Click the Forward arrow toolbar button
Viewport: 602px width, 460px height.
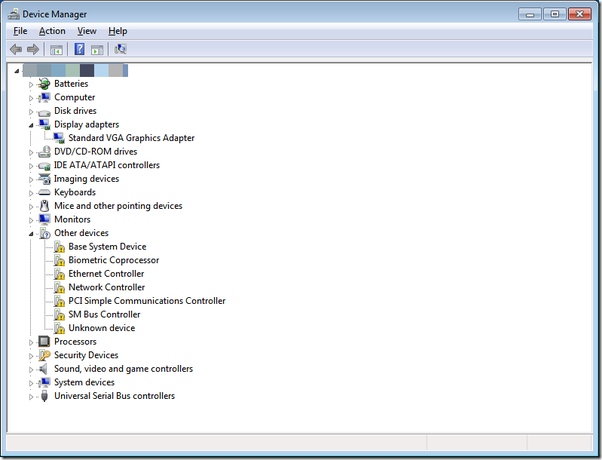pyautogui.click(x=33, y=49)
